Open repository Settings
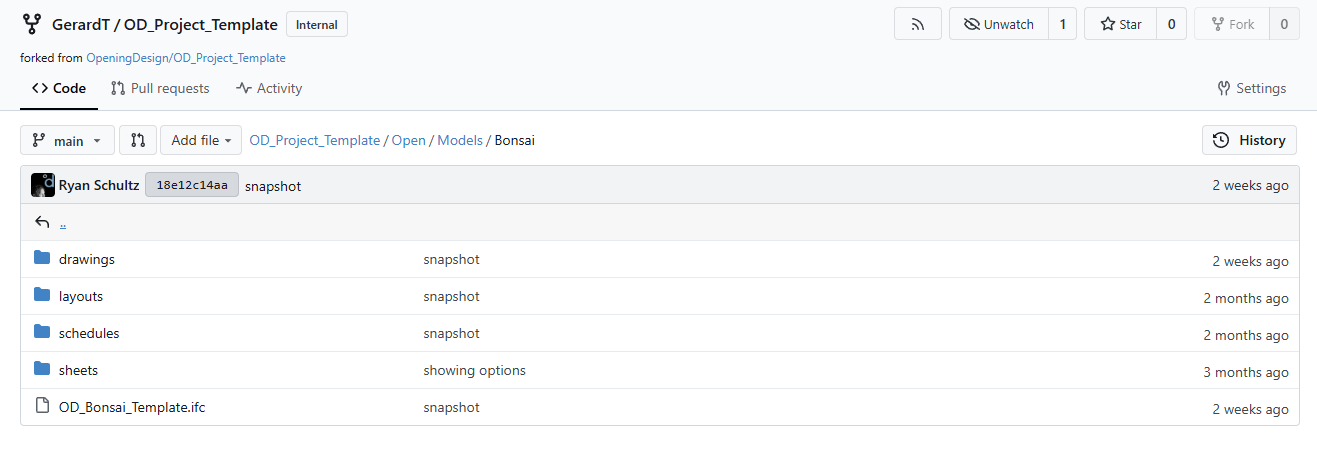The height and width of the screenshot is (456, 1317). point(1251,88)
